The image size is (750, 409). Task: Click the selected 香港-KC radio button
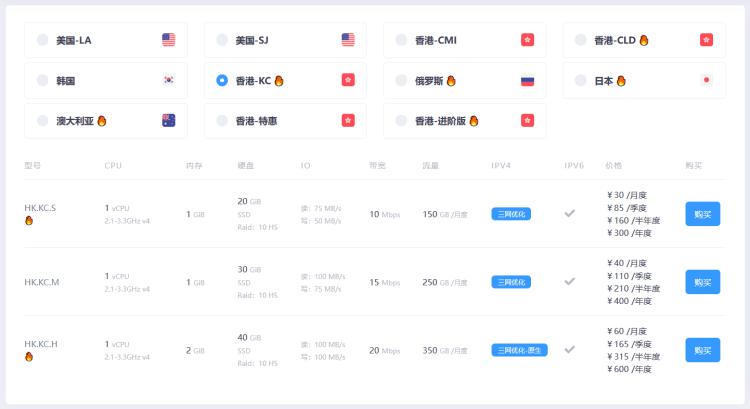coord(222,80)
